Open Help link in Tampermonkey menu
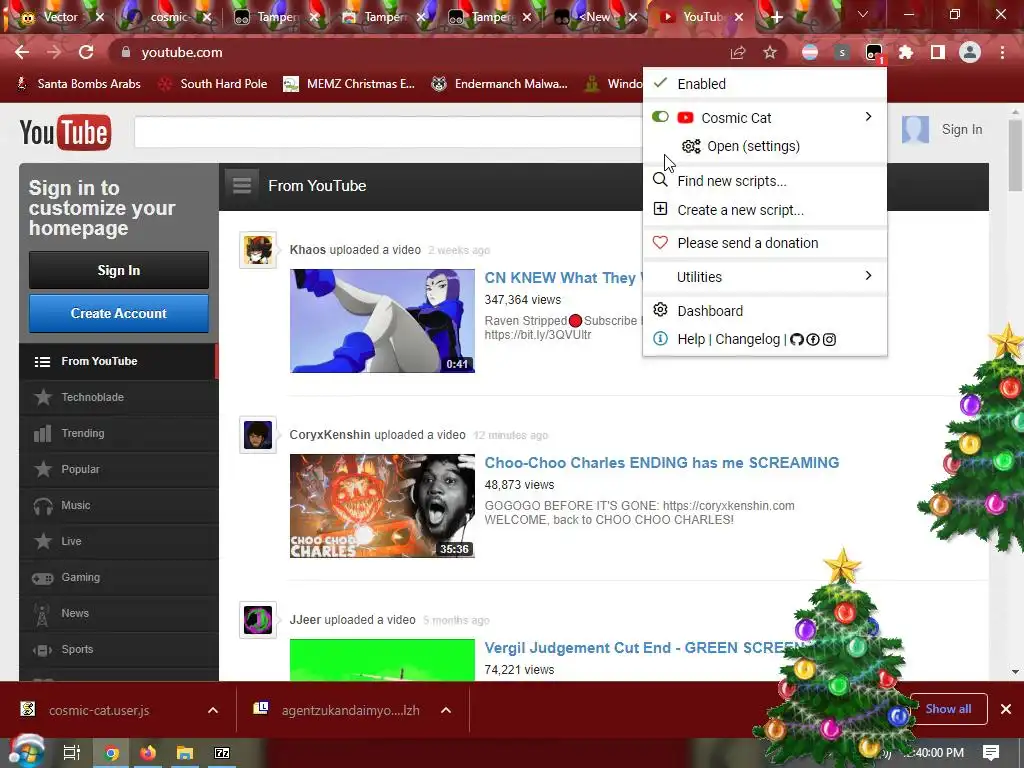 [x=691, y=340]
